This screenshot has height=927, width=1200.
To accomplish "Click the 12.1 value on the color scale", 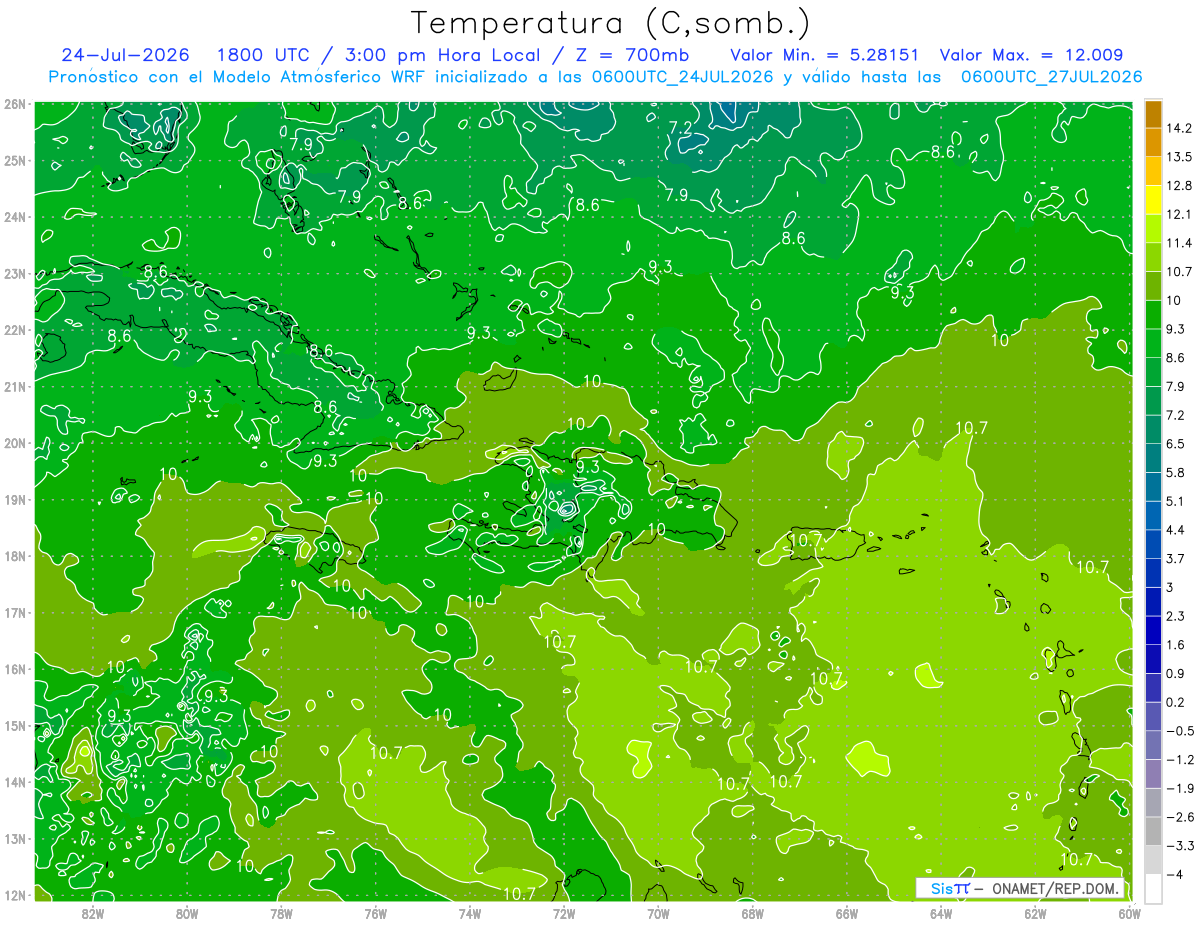I will [x=1179, y=214].
